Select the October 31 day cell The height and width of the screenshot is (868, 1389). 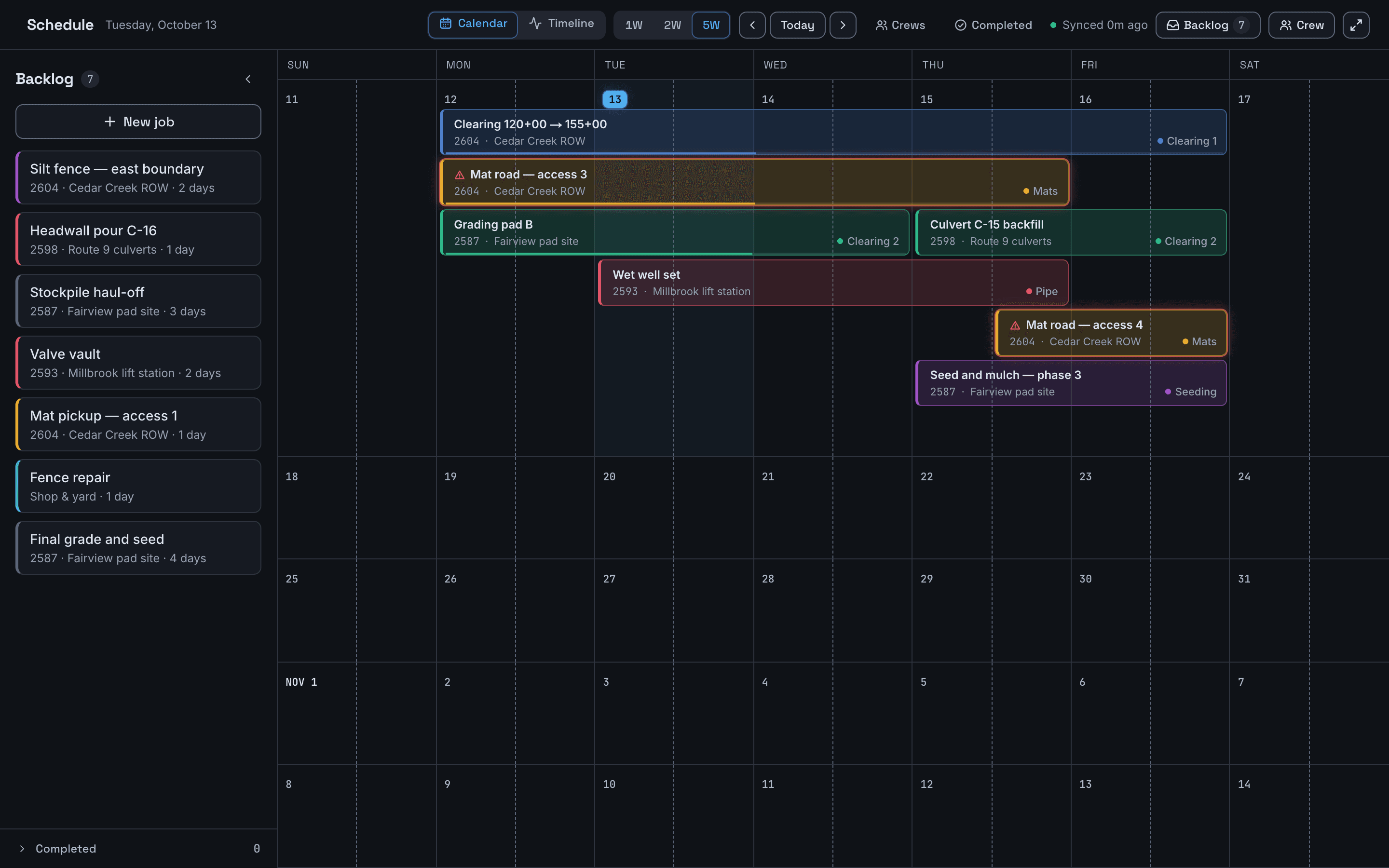coord(1309,611)
